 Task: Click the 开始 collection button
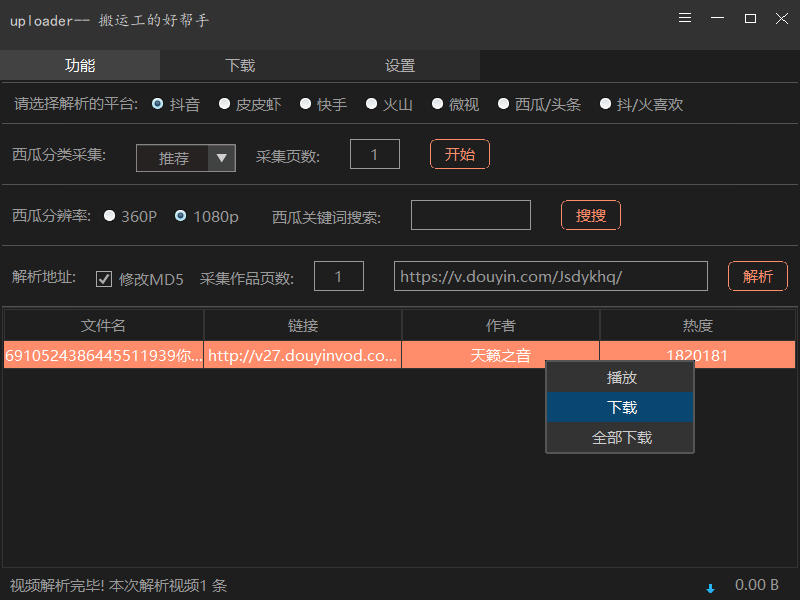[459, 155]
